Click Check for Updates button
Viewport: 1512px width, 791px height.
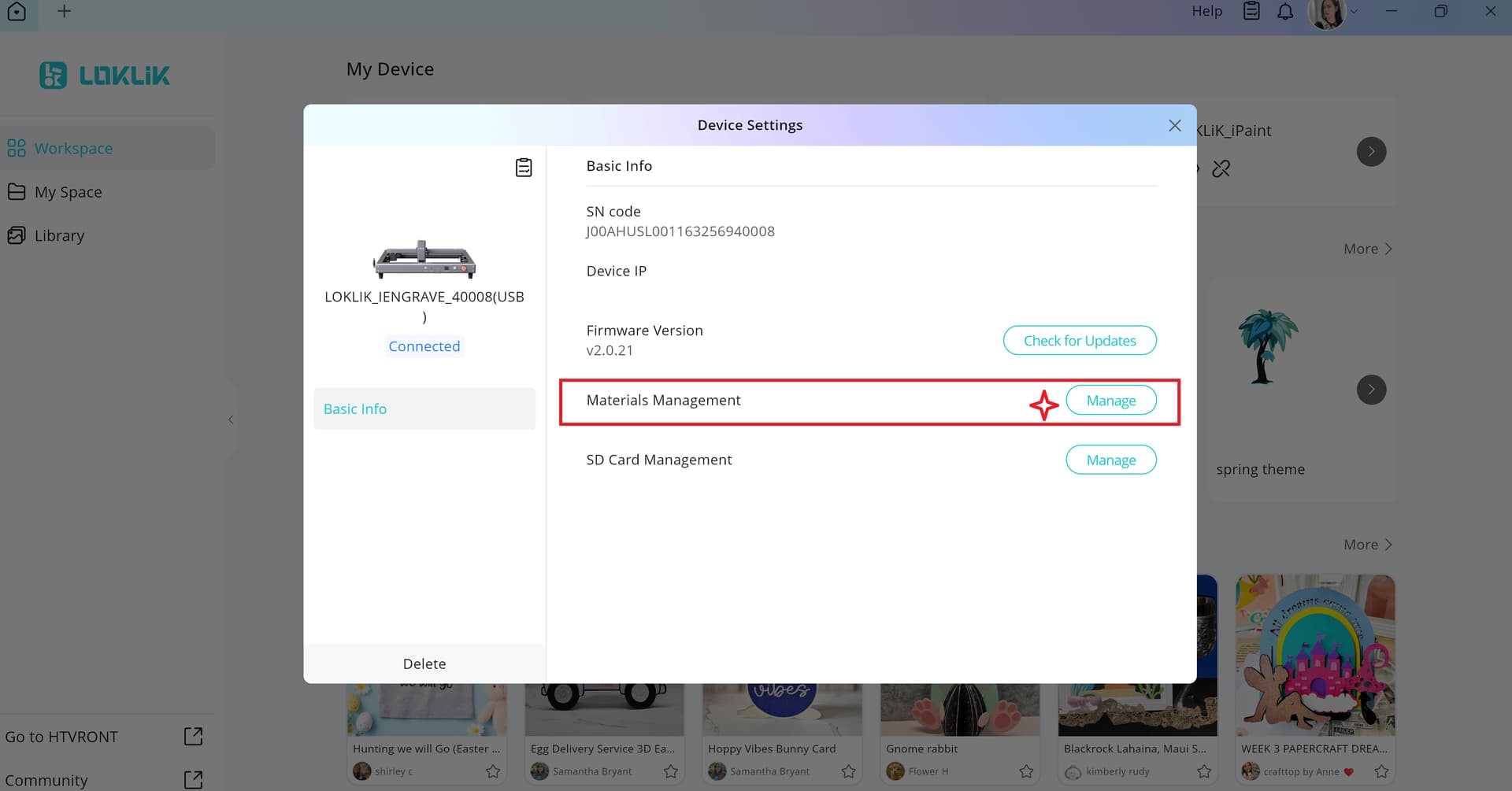1079,341
